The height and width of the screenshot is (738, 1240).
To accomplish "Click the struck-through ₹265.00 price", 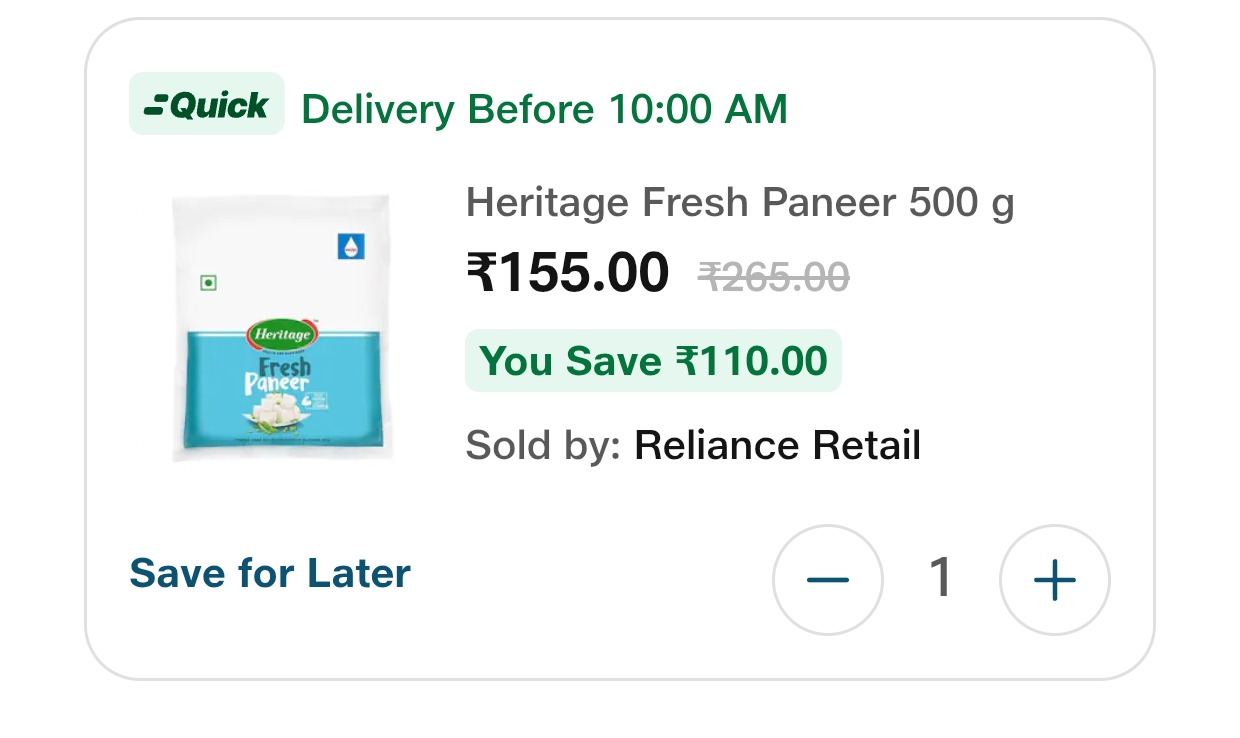I will [774, 277].
